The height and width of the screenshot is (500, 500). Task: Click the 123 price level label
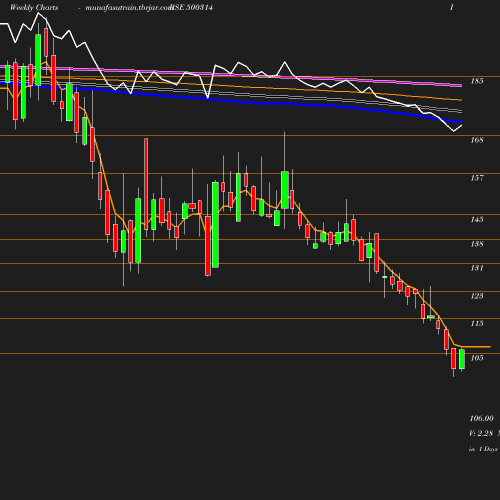pos(477,296)
